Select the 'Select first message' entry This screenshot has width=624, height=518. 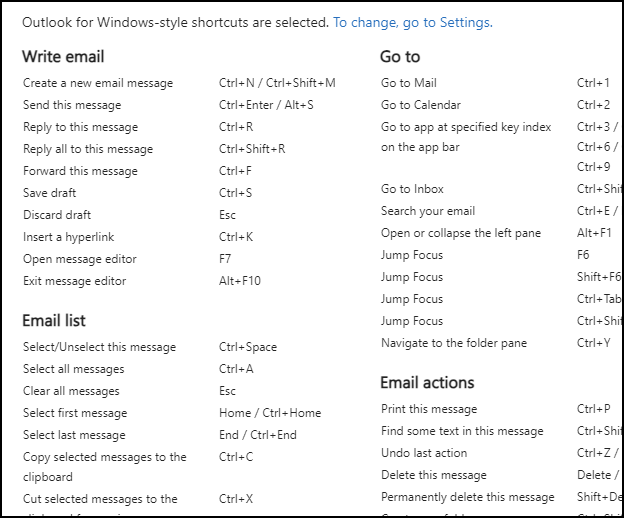[x=75, y=413]
